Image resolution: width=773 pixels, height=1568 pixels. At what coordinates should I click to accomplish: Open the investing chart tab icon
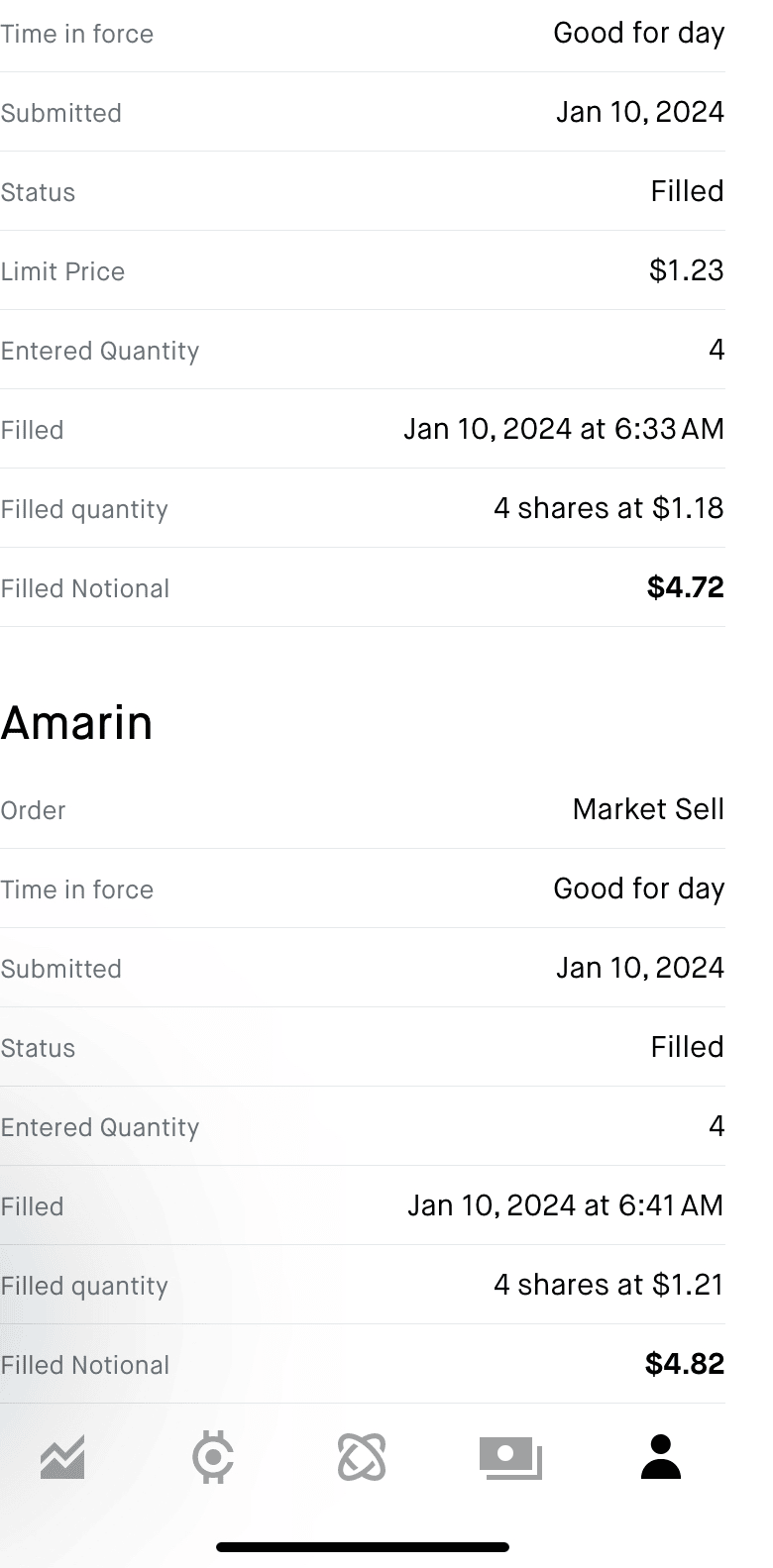(62, 1457)
